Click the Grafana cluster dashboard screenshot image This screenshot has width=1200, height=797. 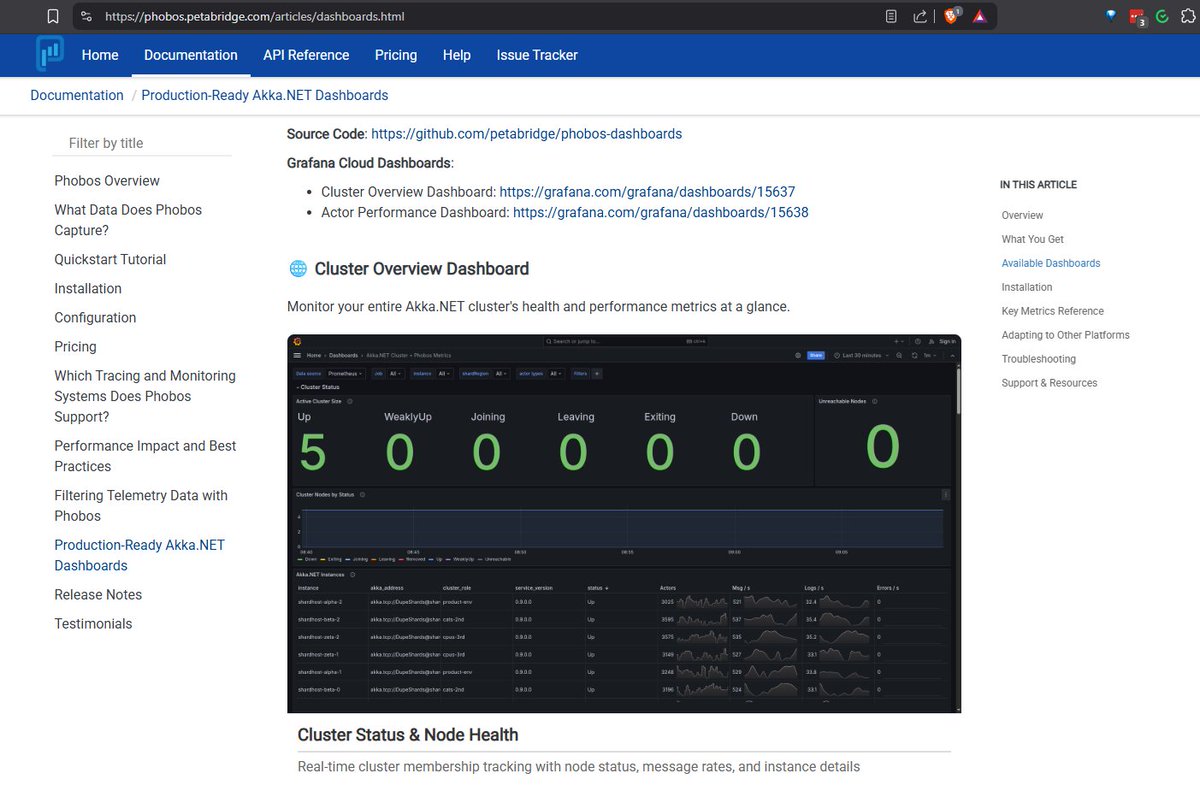(624, 523)
